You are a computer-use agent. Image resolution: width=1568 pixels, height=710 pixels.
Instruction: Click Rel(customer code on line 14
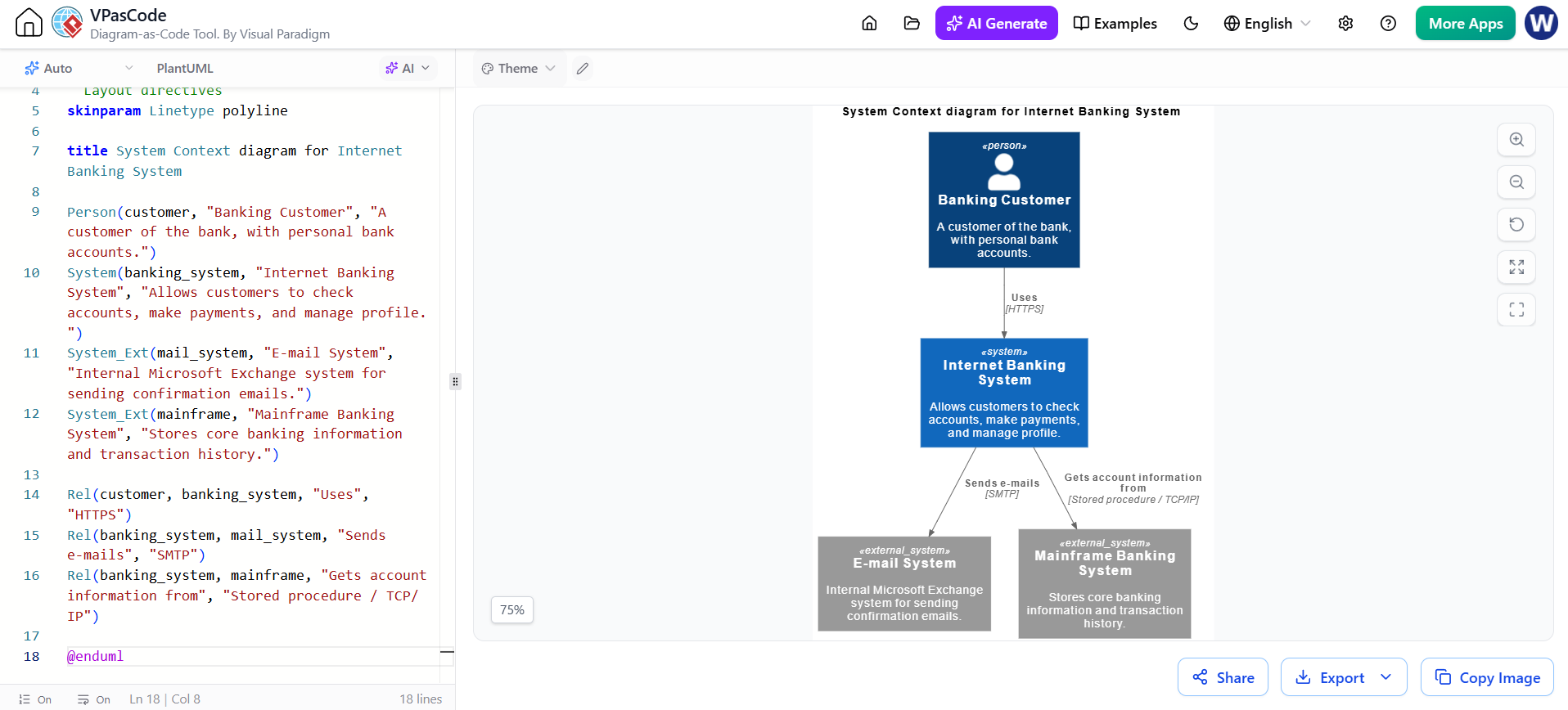click(219, 504)
